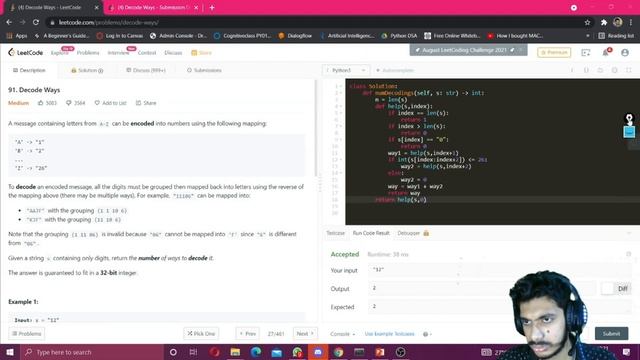The height and width of the screenshot is (360, 640).
Task: Select the first Decode Ways browser tab
Action: pos(51,7)
